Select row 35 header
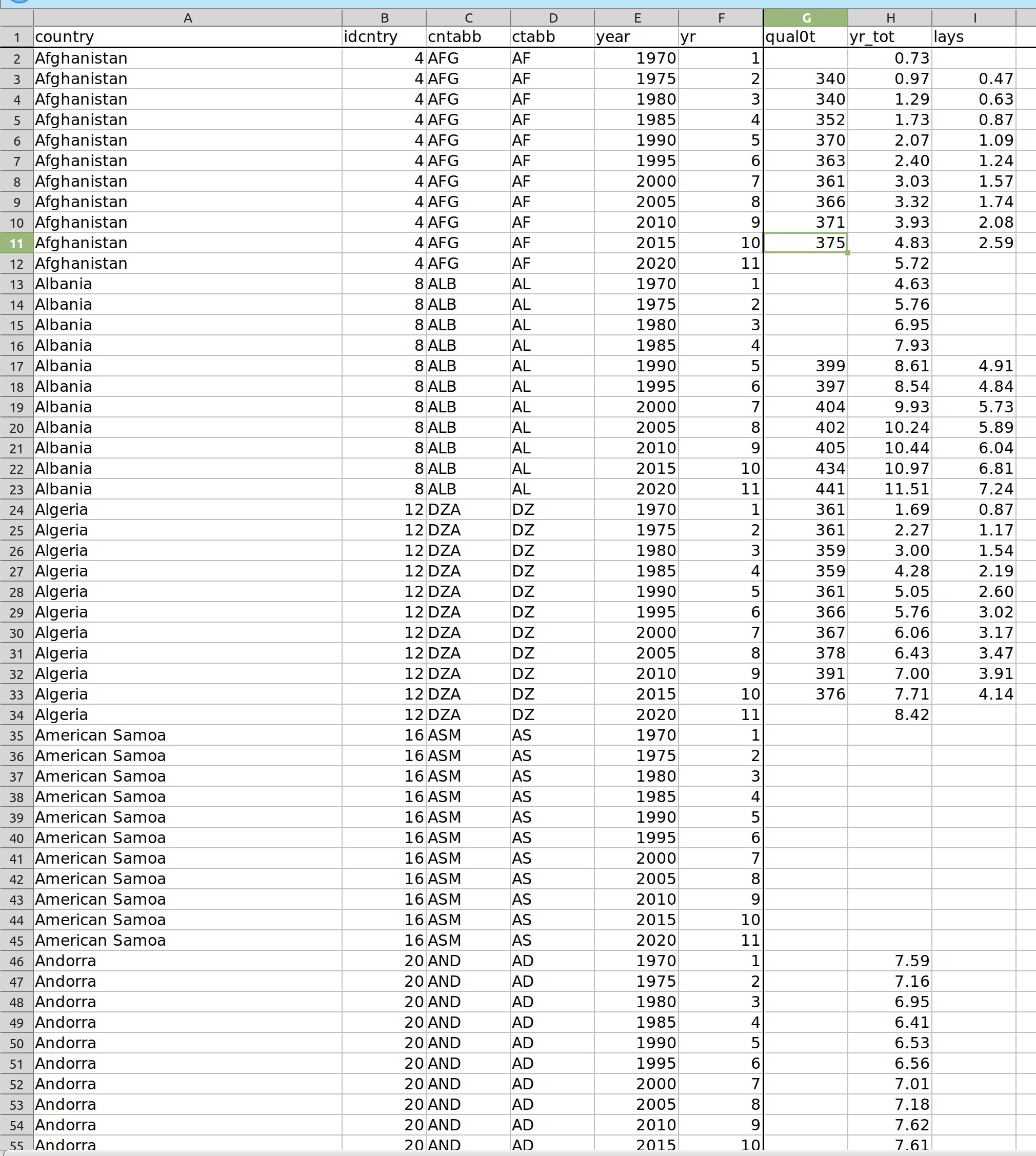 pyautogui.click(x=16, y=735)
